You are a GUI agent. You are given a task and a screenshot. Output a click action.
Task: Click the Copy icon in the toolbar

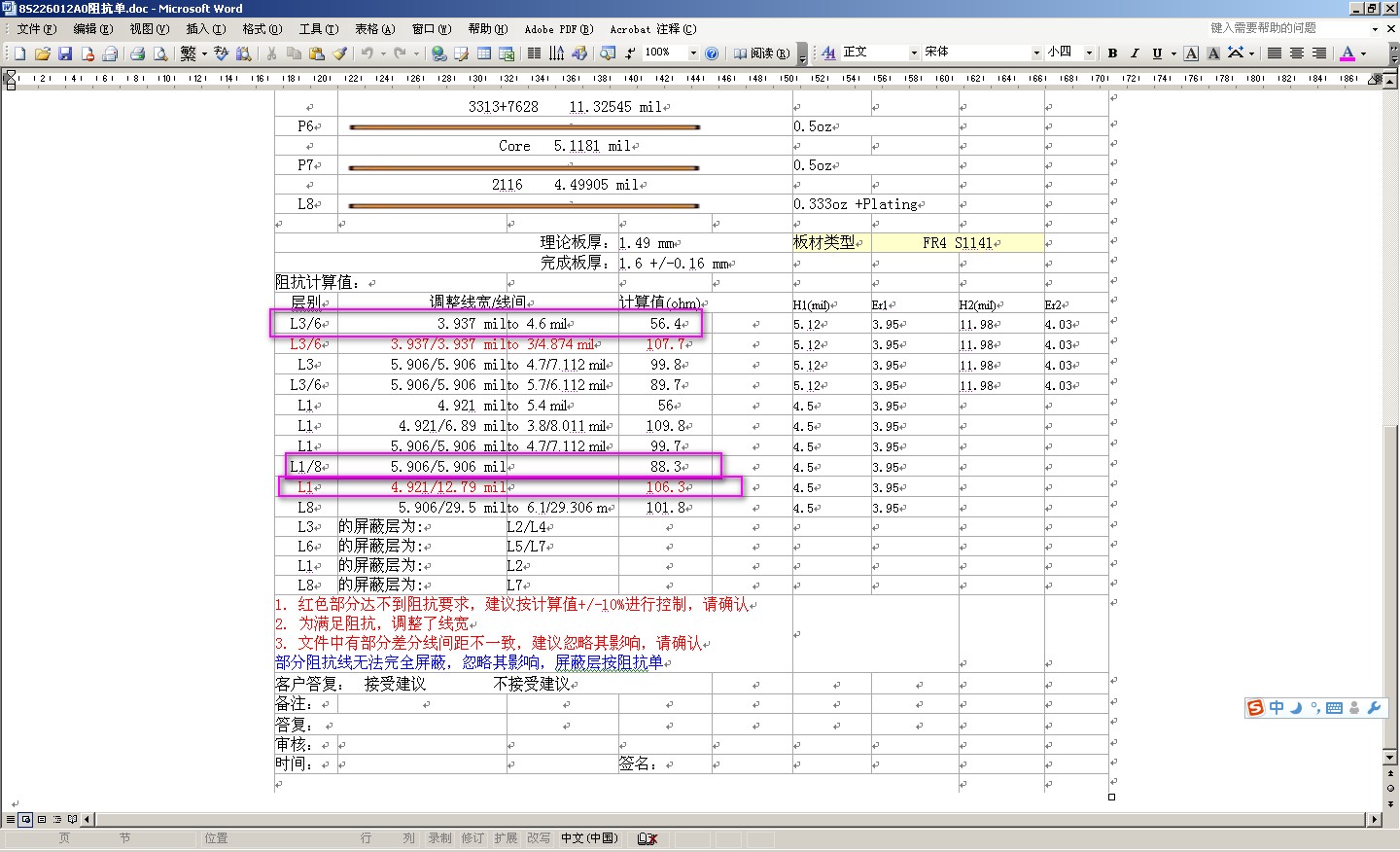294,53
